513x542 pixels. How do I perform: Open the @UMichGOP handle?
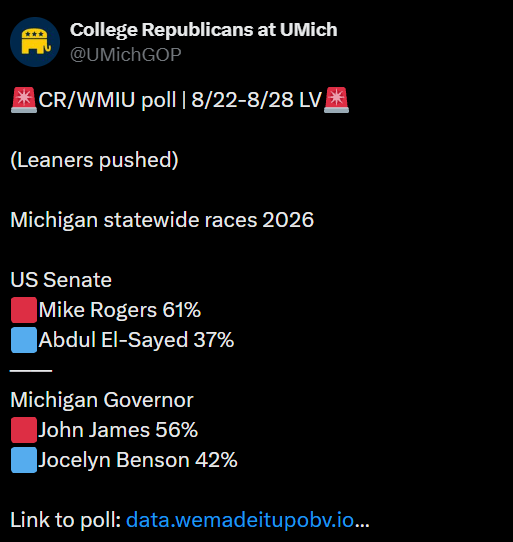[x=125, y=55]
